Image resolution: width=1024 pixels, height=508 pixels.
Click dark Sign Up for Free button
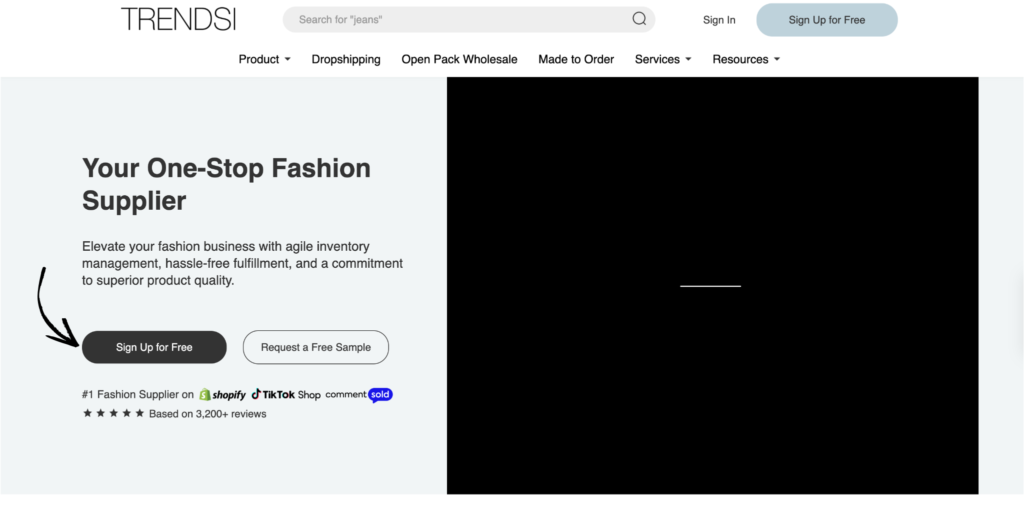point(154,347)
